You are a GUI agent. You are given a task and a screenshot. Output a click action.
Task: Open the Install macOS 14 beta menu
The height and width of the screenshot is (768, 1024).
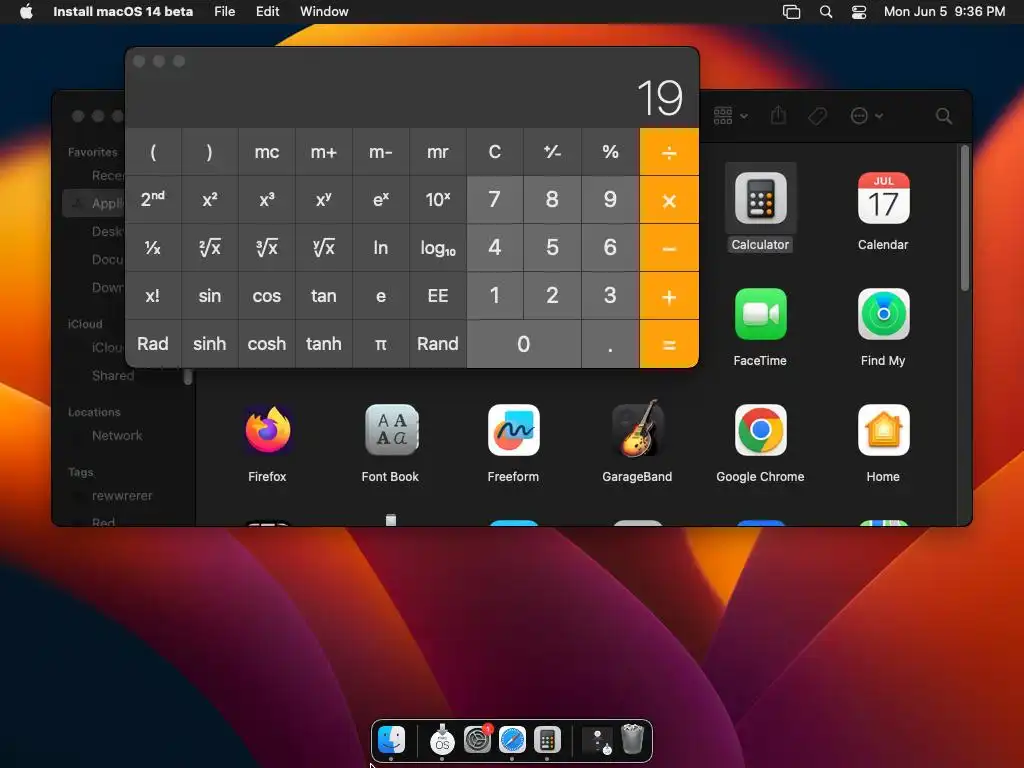123,11
